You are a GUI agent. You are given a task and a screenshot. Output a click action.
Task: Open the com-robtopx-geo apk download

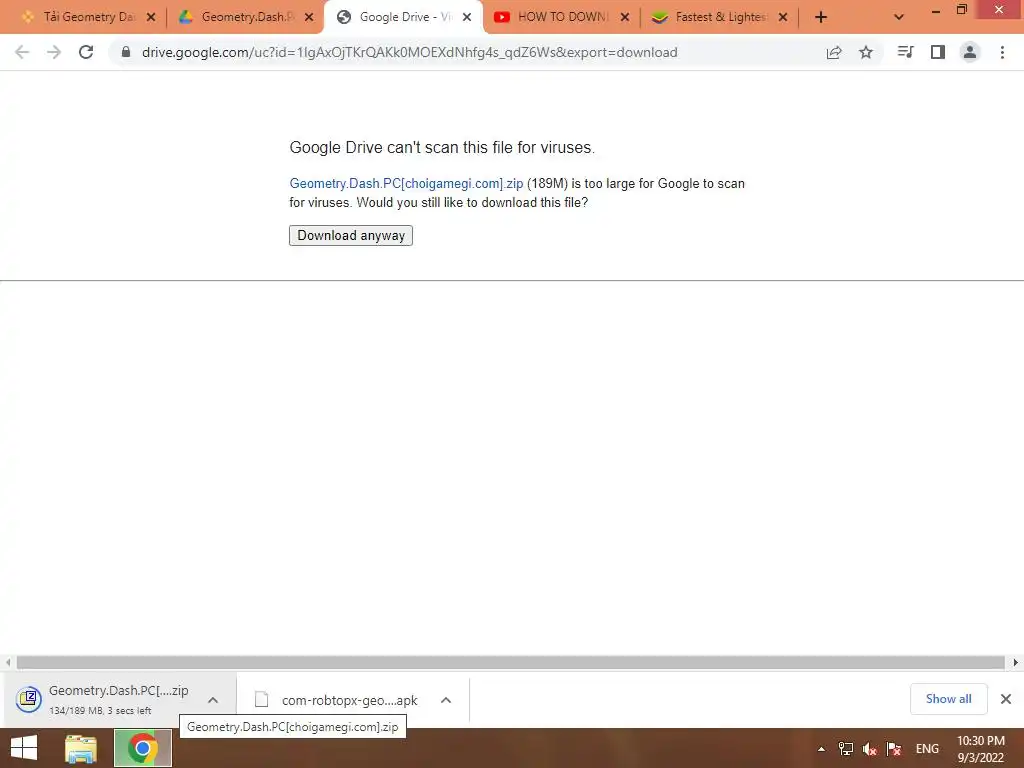(x=336, y=700)
